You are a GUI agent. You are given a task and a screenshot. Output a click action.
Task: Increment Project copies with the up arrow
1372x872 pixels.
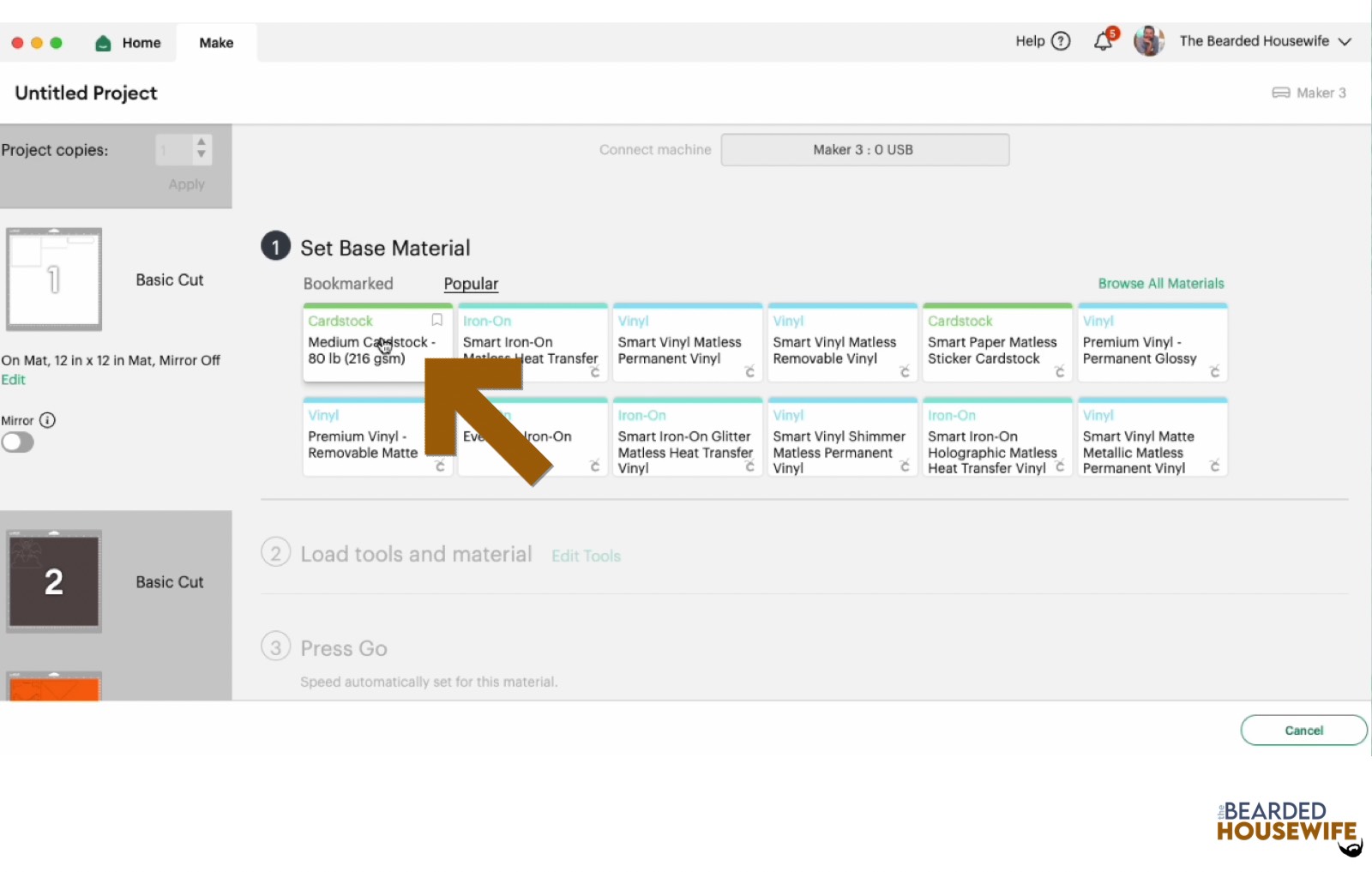tap(200, 142)
